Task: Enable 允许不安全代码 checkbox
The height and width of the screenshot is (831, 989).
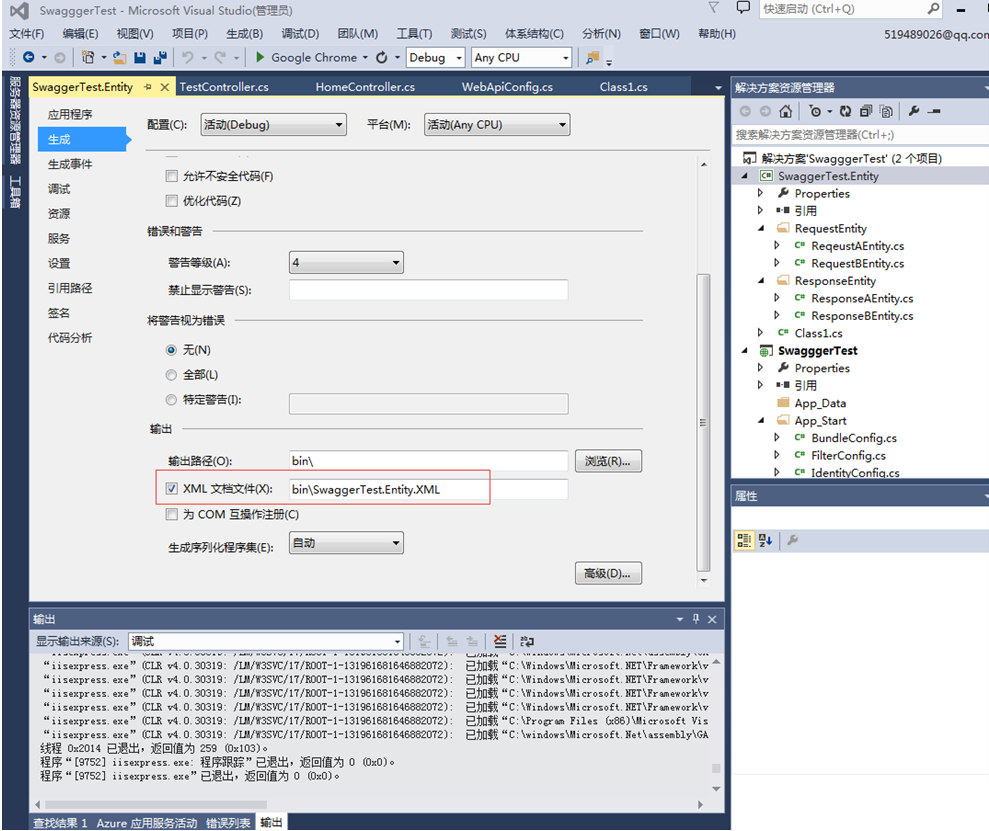Action: (x=172, y=176)
